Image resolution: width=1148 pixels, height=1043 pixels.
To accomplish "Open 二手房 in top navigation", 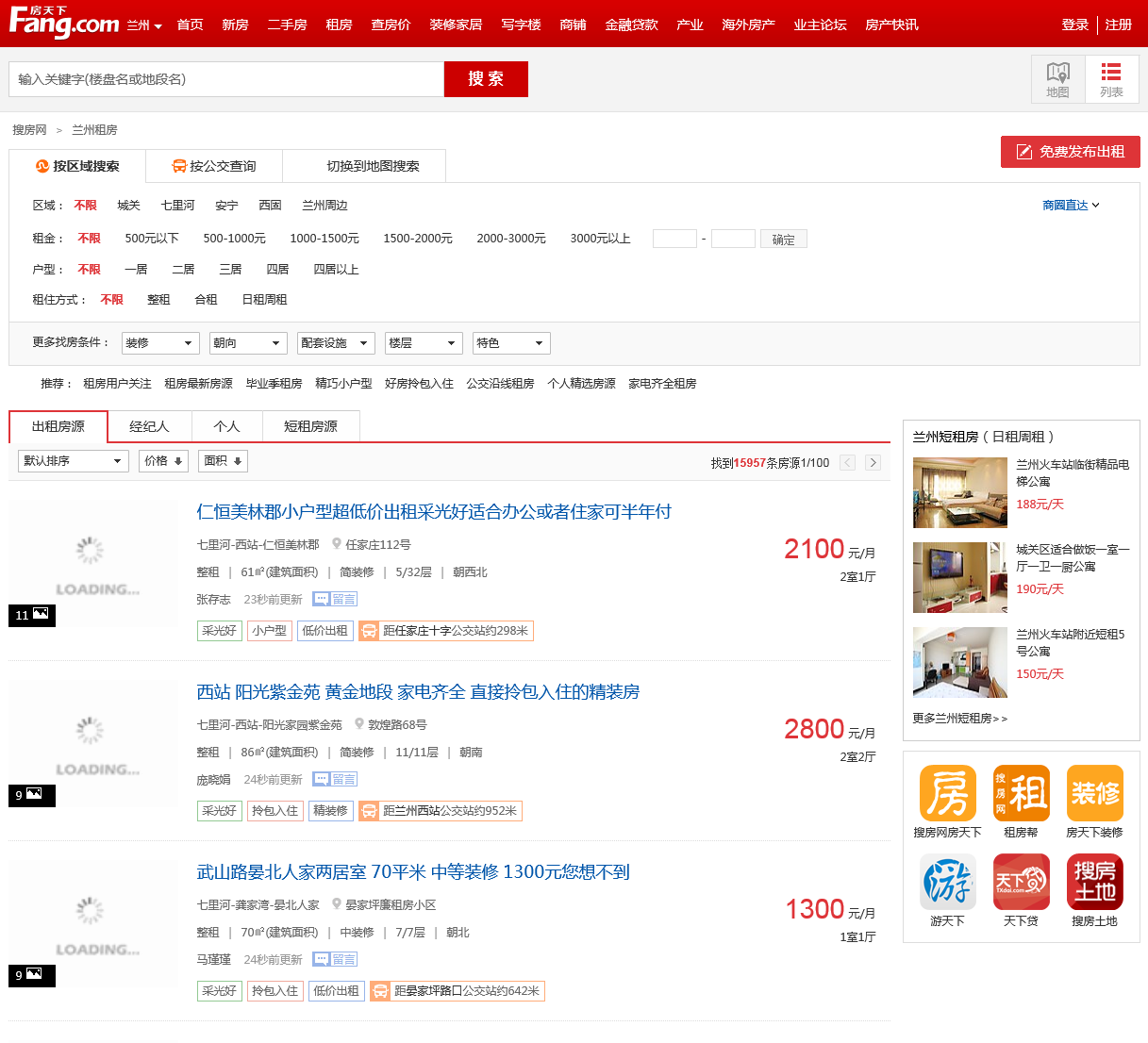I will pos(287,25).
